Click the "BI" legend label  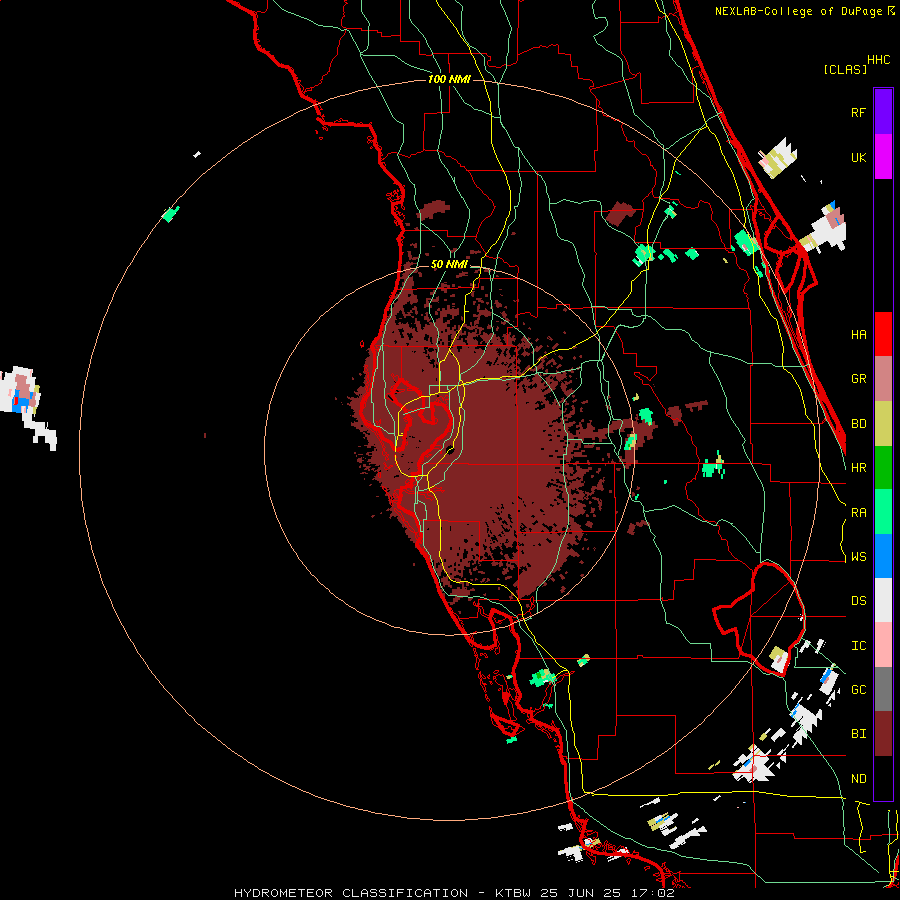click(x=859, y=734)
